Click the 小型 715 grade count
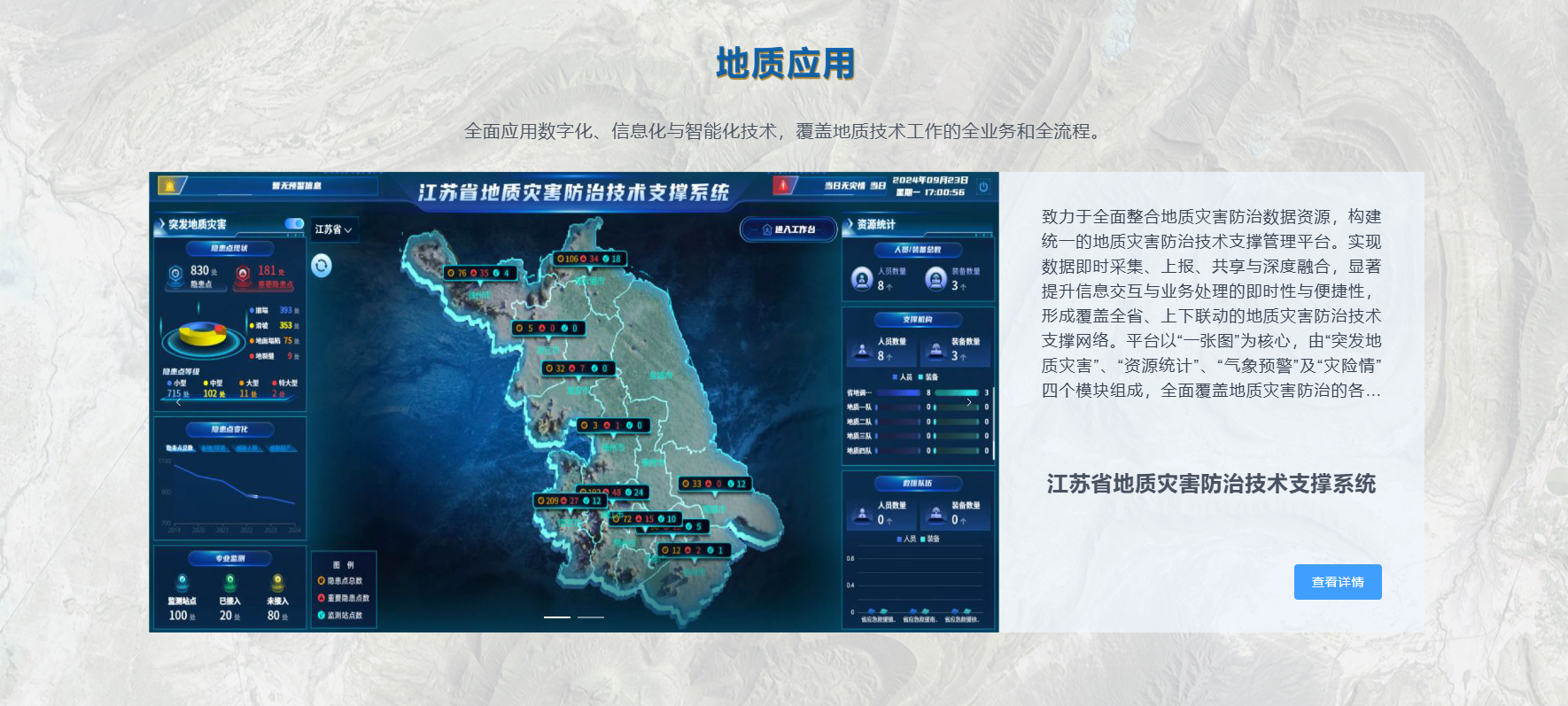Screen dimensions: 1568x706 tap(177, 389)
